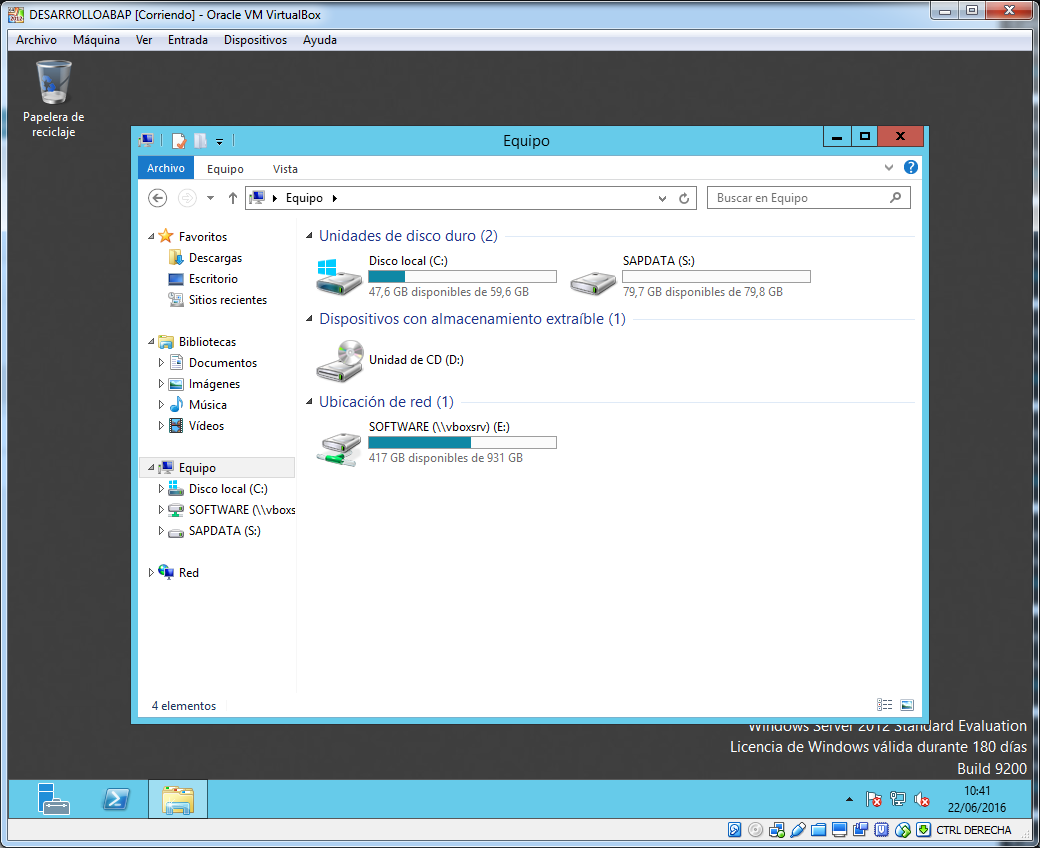
Task: Expand the Documentos library node
Action: coord(161,363)
